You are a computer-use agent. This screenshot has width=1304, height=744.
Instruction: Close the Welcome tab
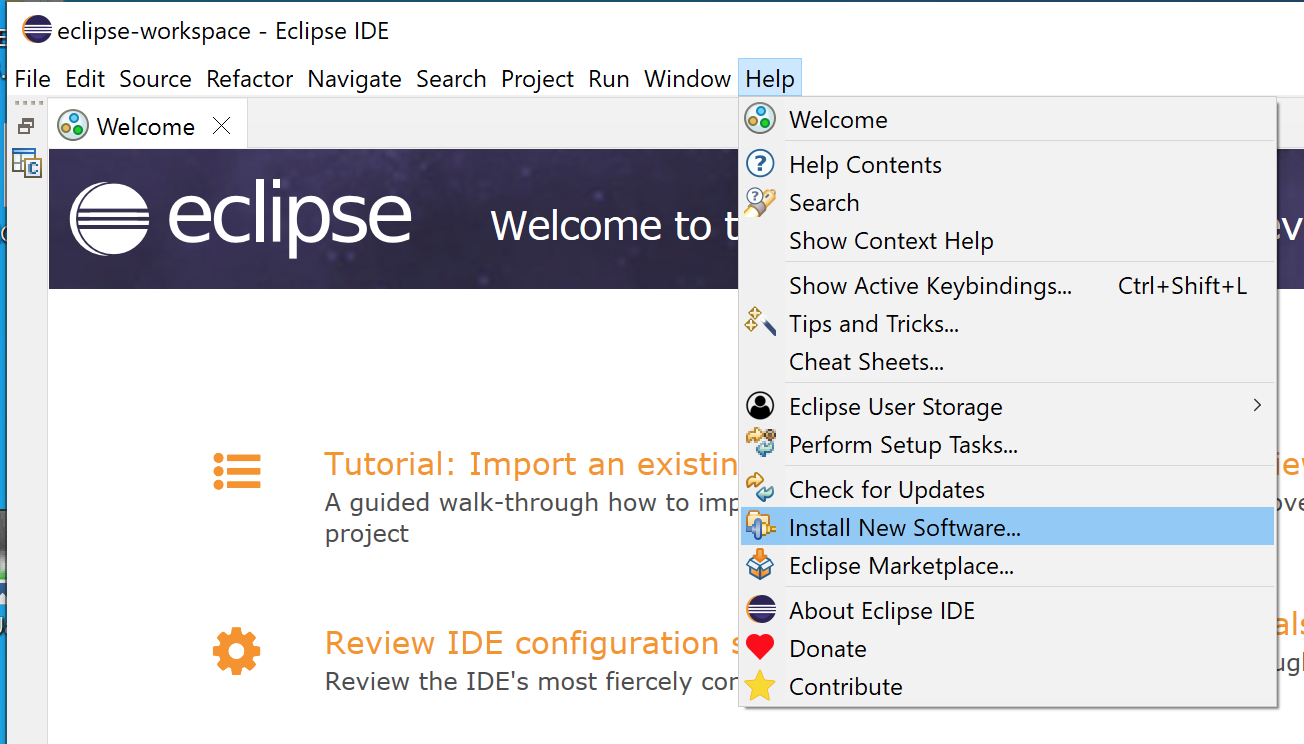[222, 126]
